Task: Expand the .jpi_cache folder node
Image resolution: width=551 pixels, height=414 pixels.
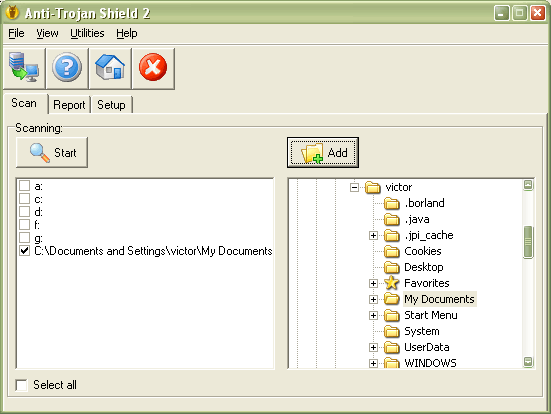Action: 373,235
